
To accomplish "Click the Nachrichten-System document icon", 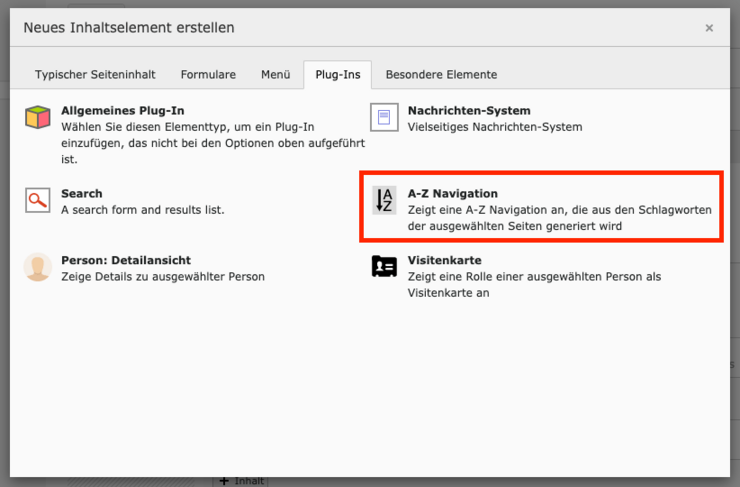I will [384, 118].
